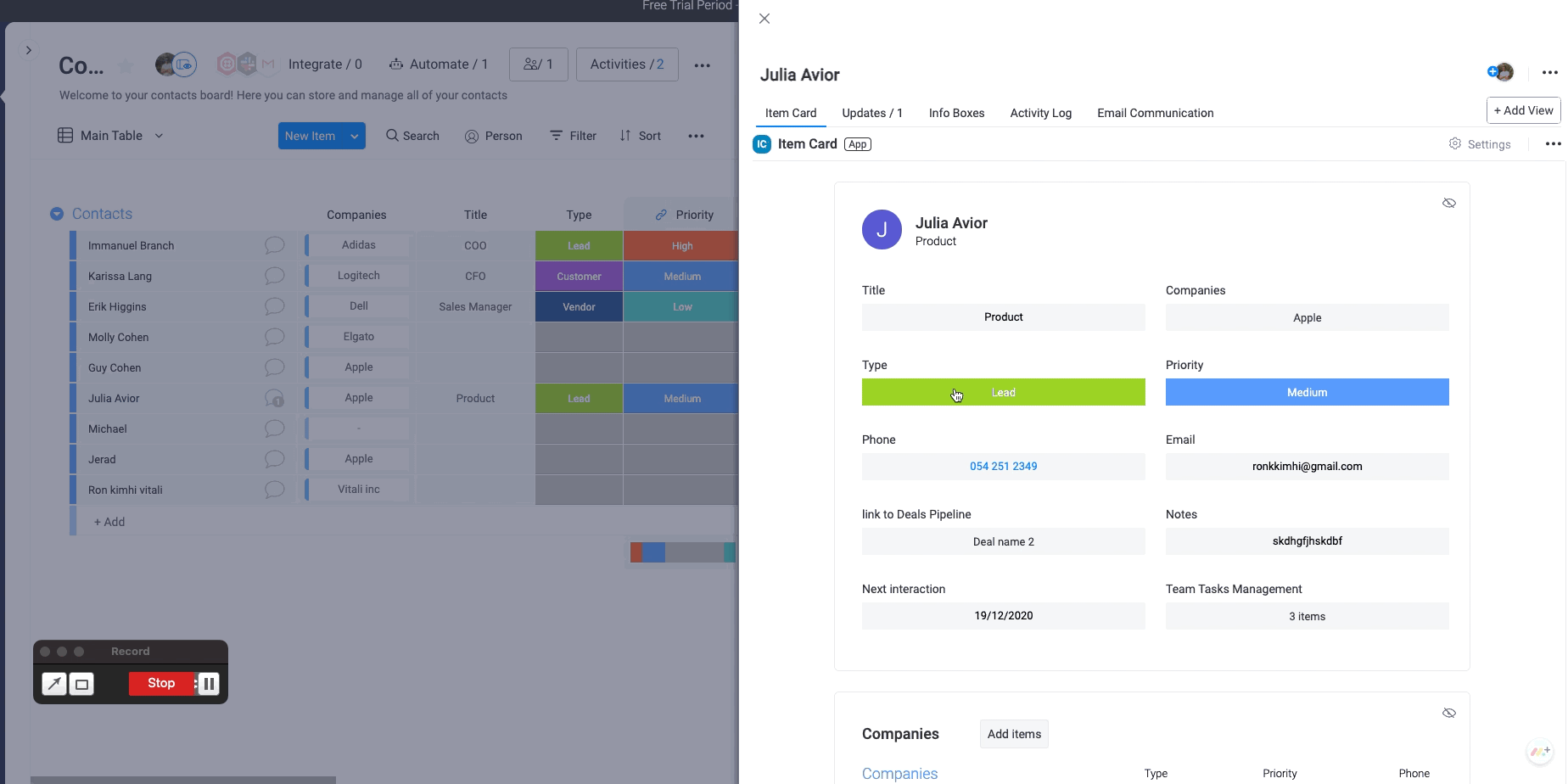The image size is (1568, 784).
Task: Expand the Main Table view dropdown
Action: tap(159, 136)
